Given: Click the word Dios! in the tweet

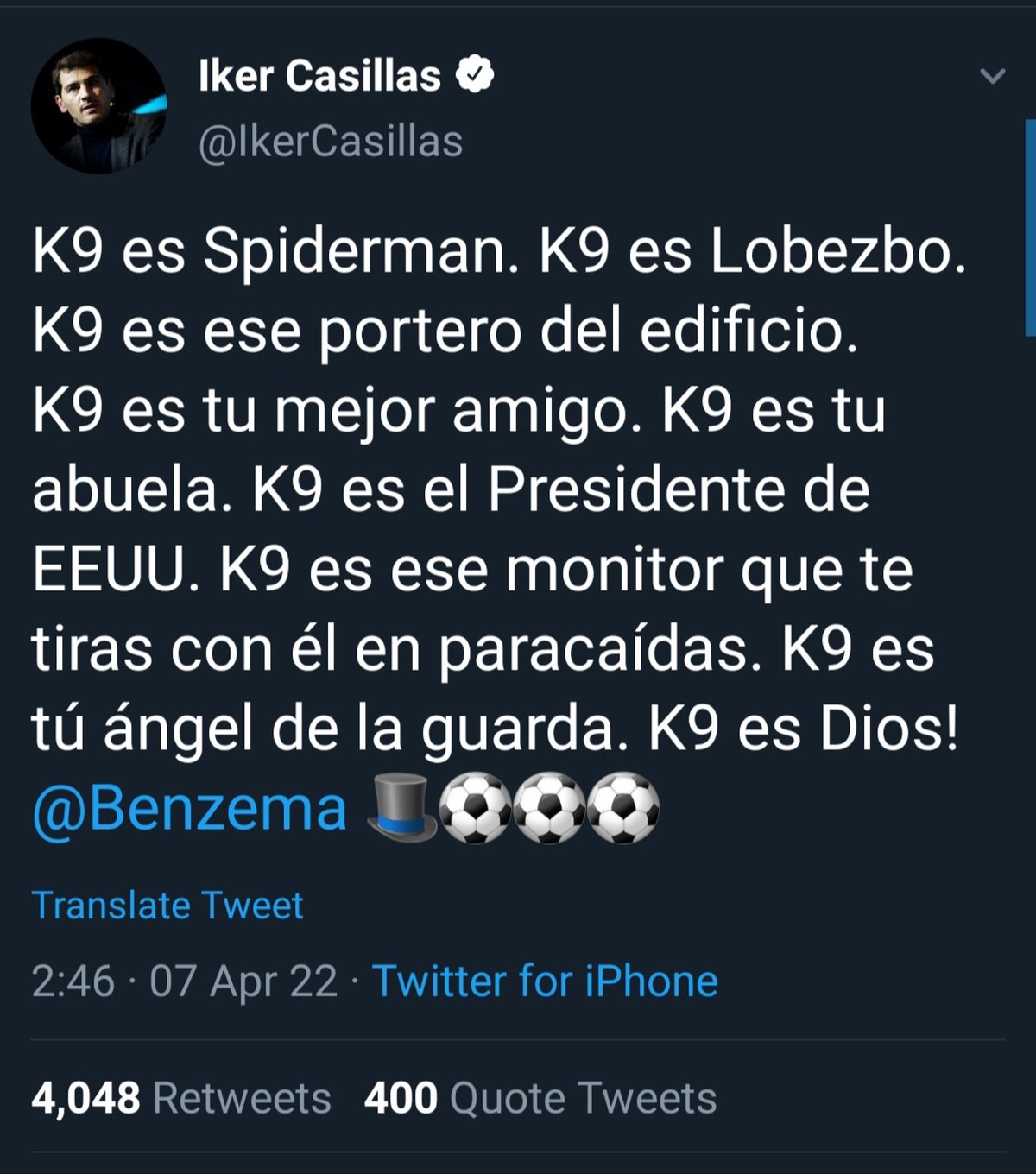Looking at the screenshot, I should [888, 729].
